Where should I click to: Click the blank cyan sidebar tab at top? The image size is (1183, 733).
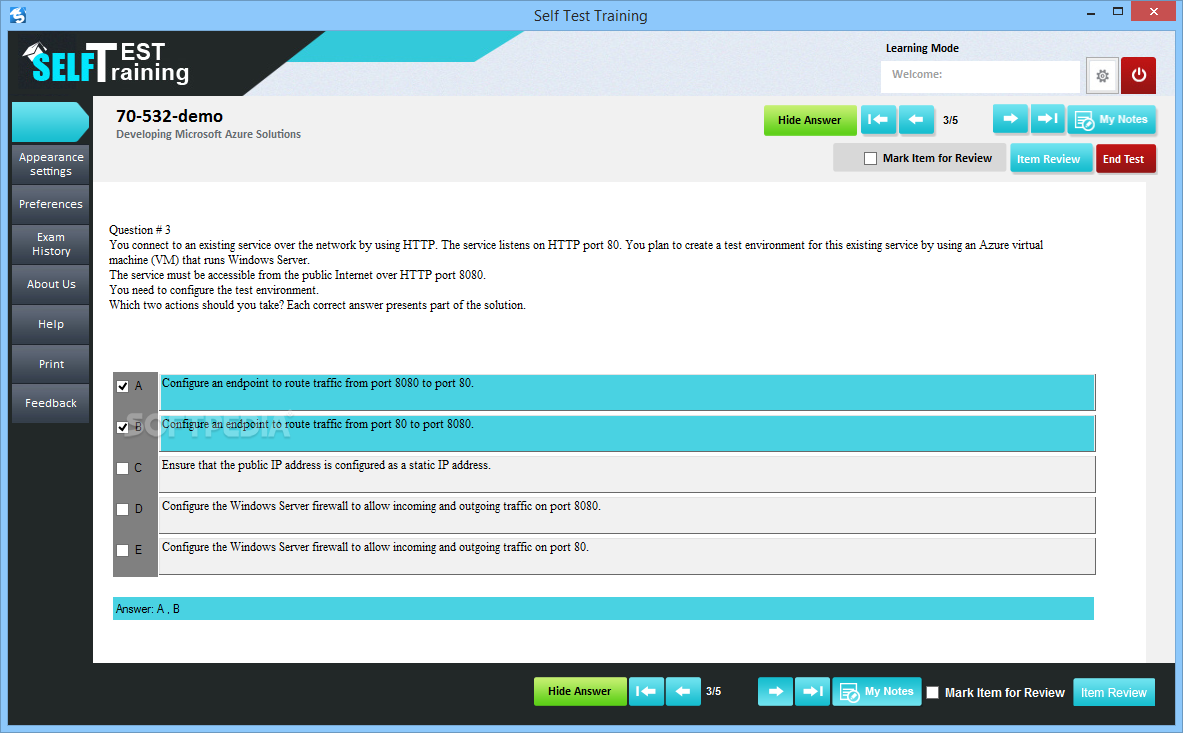pos(50,122)
